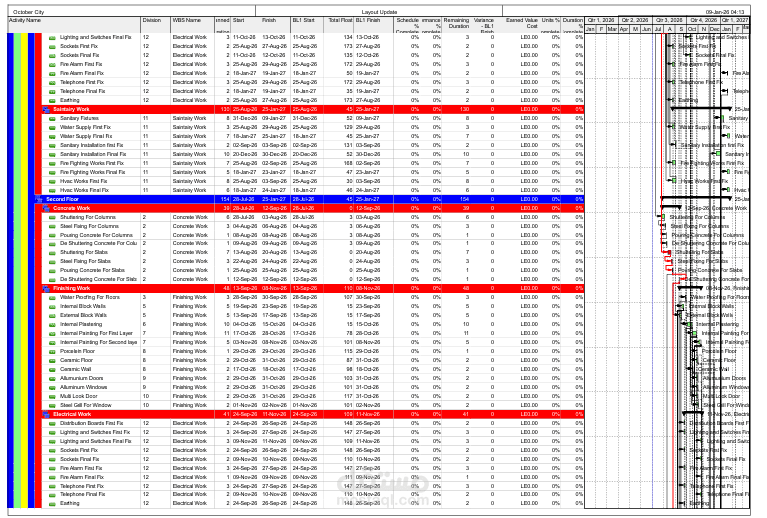Viewport: 767px width, 518px height.
Task: Click the Earned Value Cost column header
Action: point(519,25)
